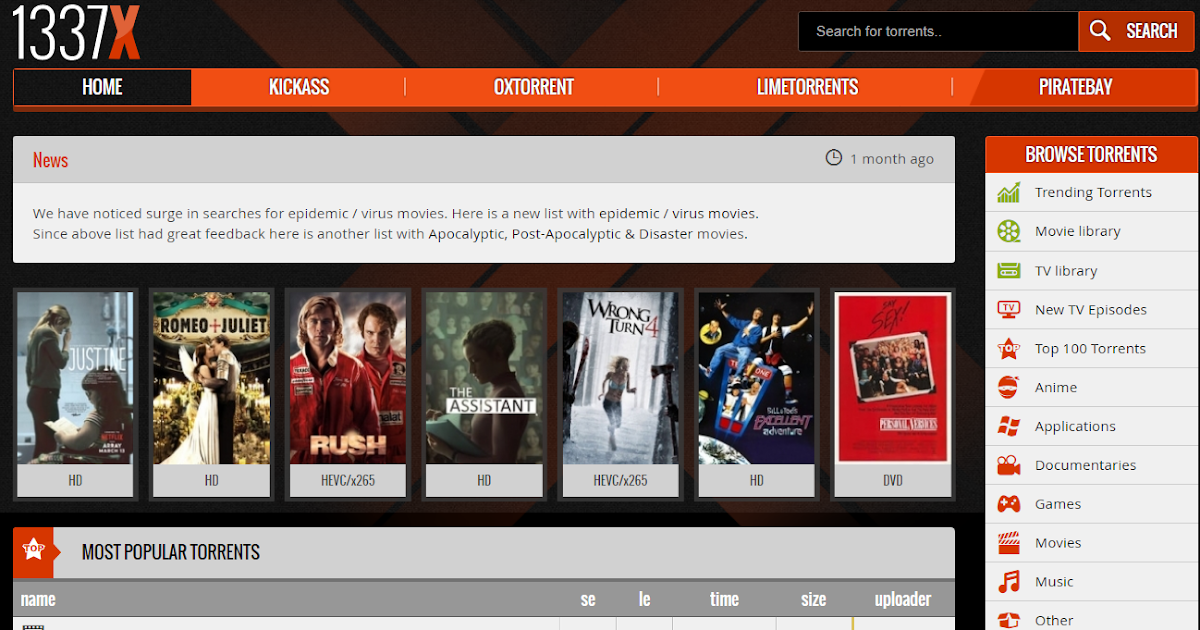
Task: Click the name column header
Action: (38, 599)
